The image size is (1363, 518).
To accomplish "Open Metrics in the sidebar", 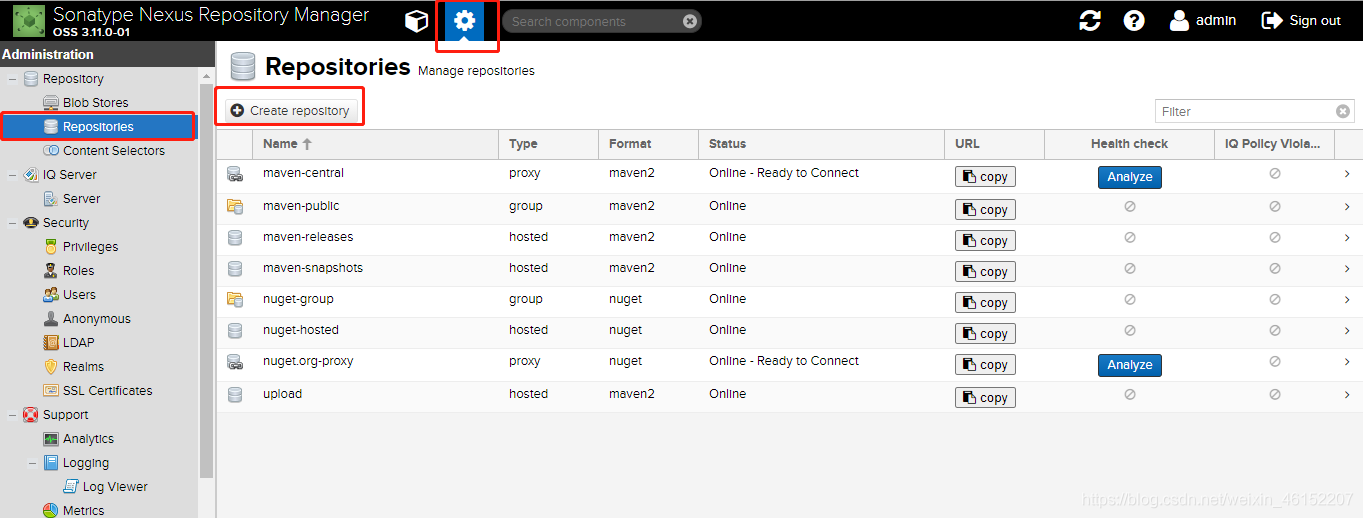I will [83, 510].
